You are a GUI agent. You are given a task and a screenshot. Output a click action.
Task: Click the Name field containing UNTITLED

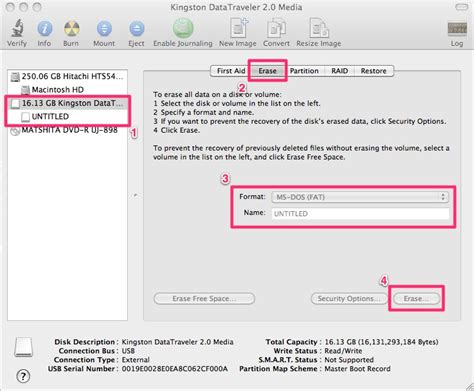click(x=360, y=214)
